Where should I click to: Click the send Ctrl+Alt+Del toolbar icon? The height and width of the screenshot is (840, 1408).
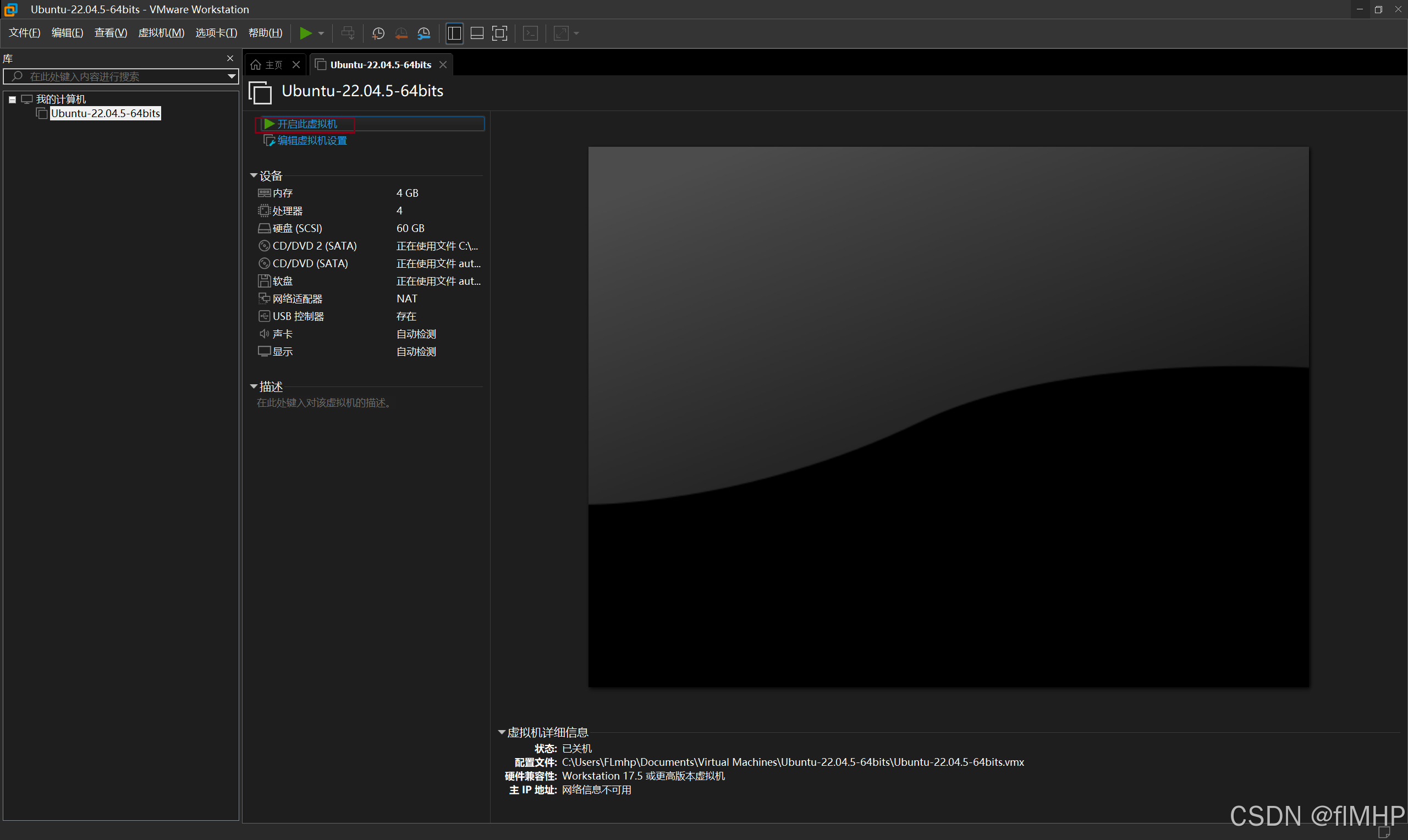[348, 34]
